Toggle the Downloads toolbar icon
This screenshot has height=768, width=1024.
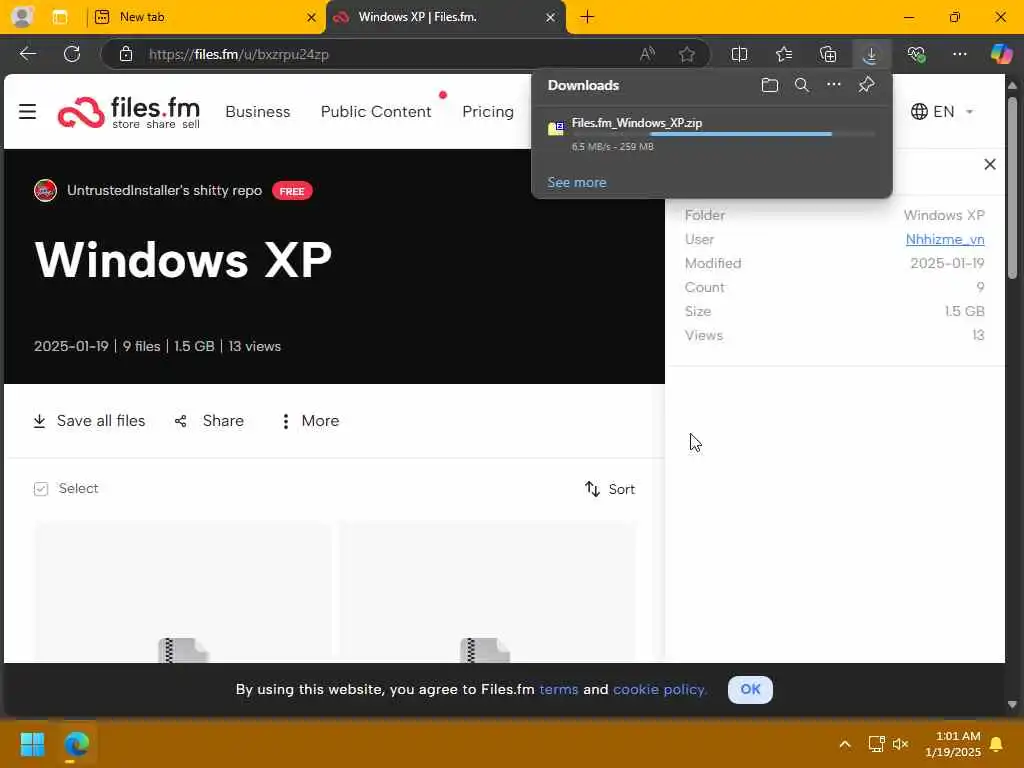[871, 54]
